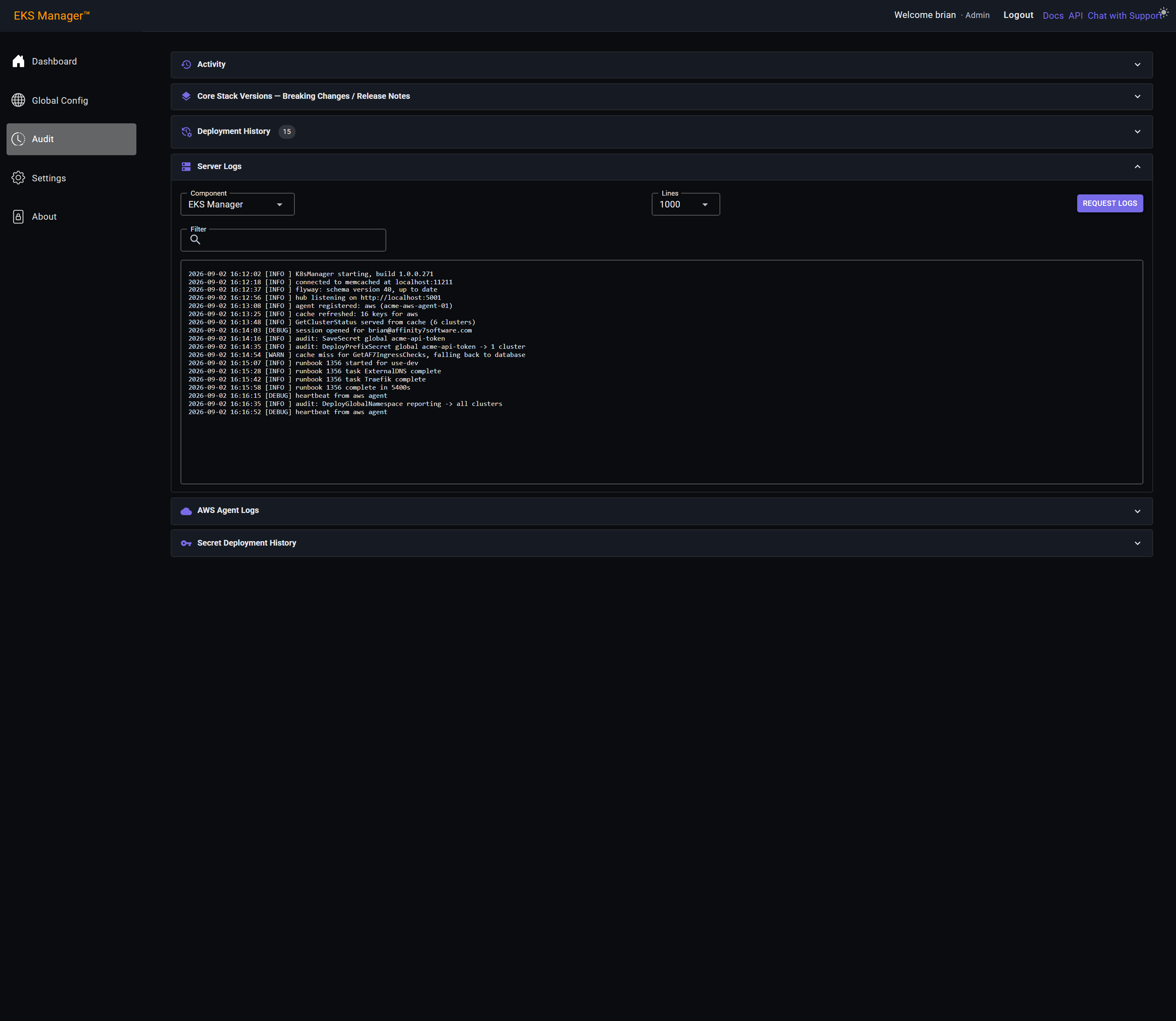This screenshot has width=1176, height=1021.
Task: Click the Global Config globe icon
Action: click(x=18, y=100)
